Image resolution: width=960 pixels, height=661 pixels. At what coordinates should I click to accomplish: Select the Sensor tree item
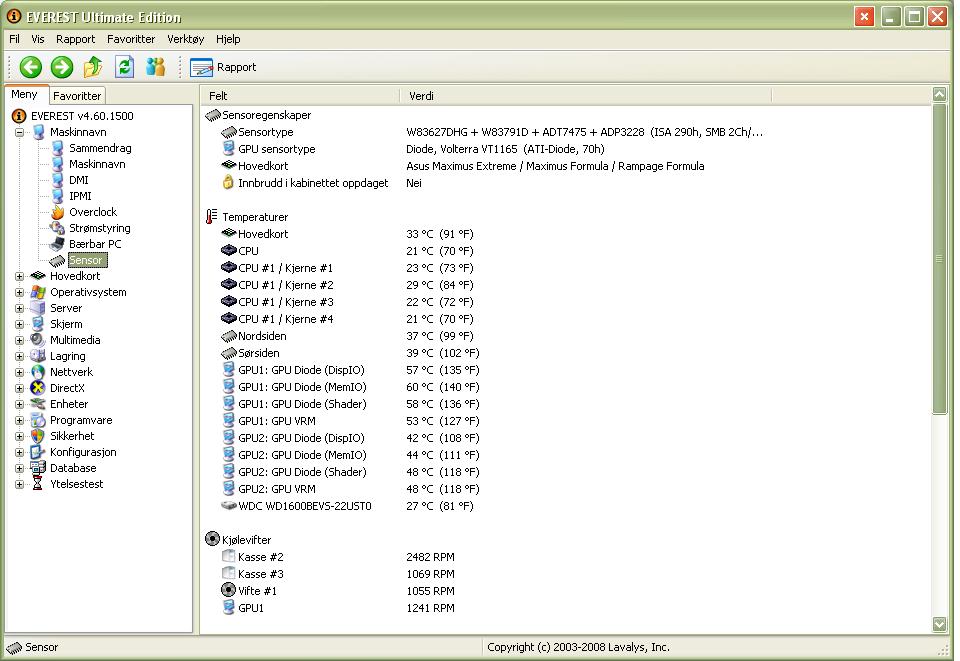click(x=86, y=260)
